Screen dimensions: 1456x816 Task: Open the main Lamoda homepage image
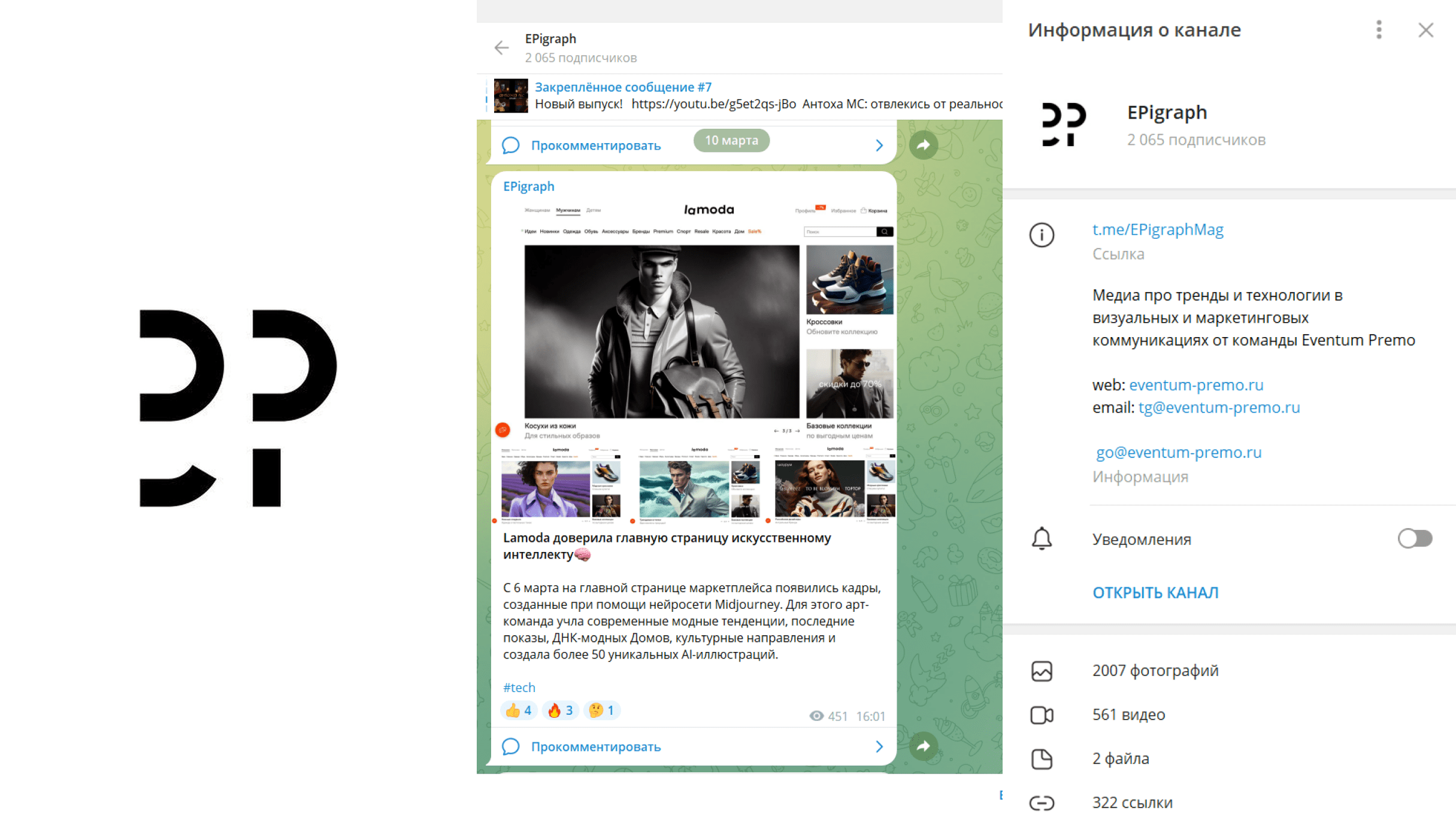pyautogui.click(x=695, y=320)
